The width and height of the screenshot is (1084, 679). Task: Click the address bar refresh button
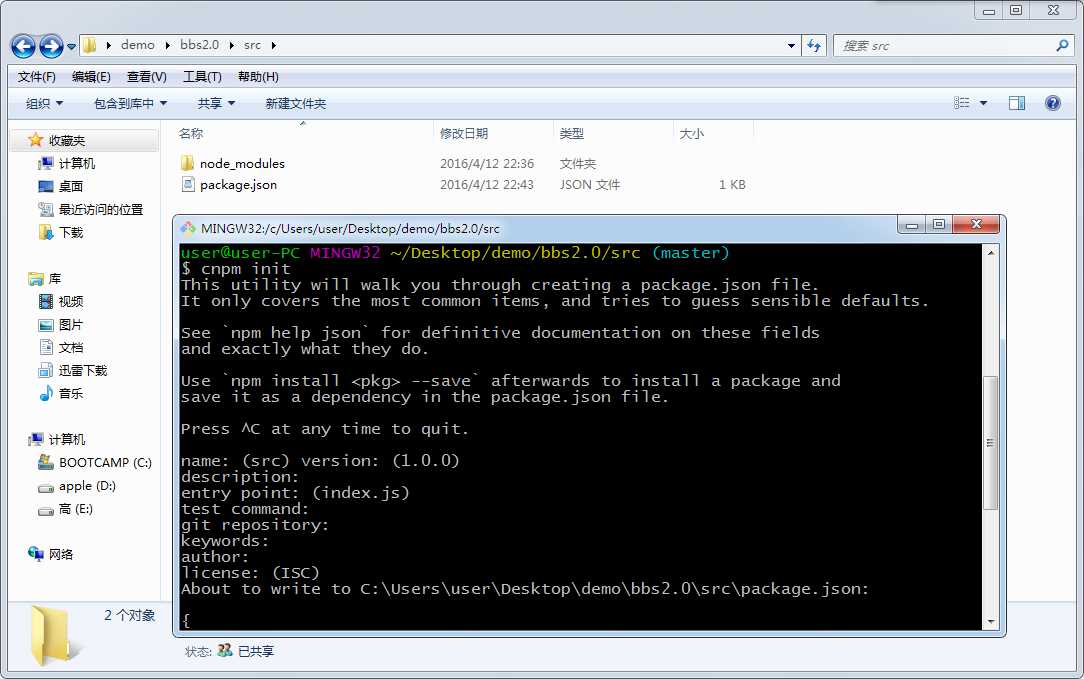[x=814, y=46]
